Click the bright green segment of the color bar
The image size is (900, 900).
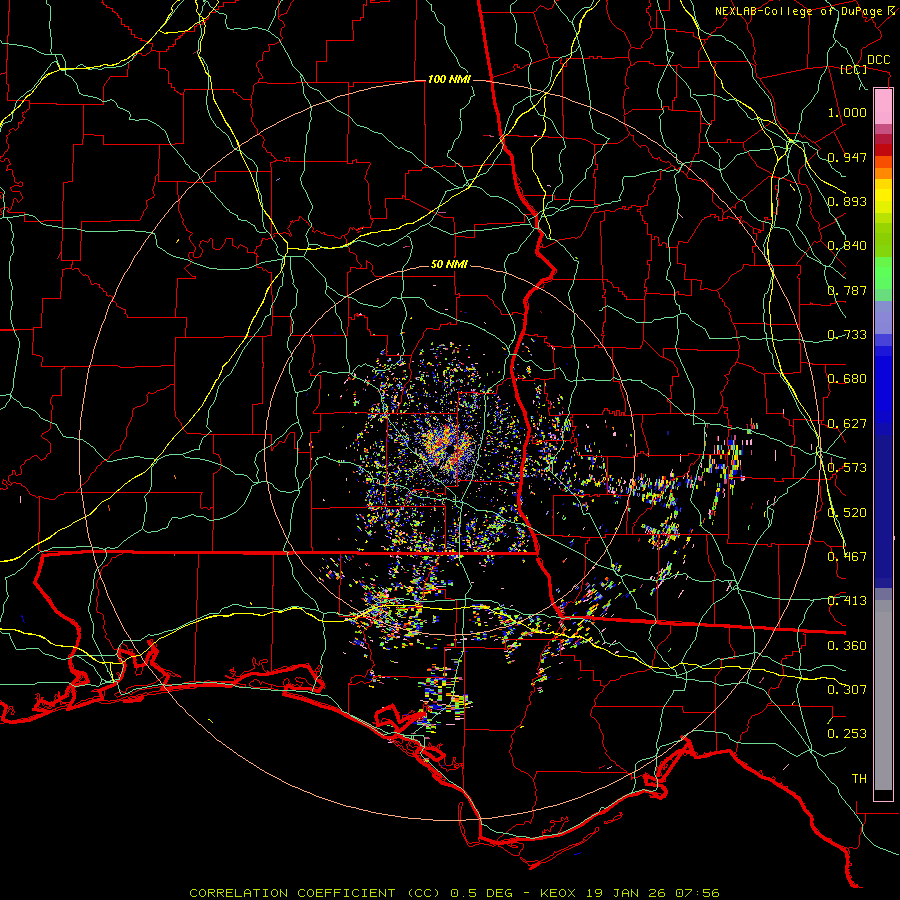click(883, 273)
